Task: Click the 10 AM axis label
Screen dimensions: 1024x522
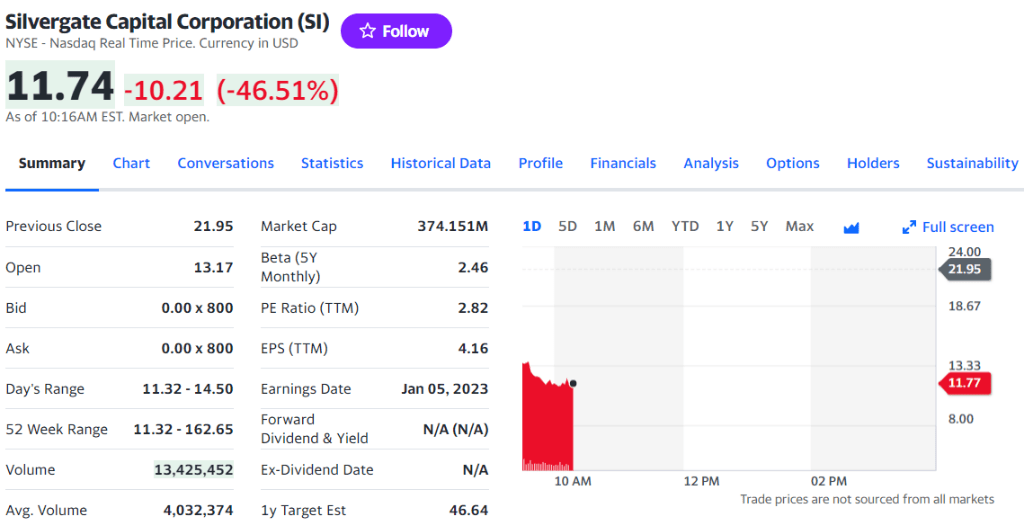Action: point(573,481)
